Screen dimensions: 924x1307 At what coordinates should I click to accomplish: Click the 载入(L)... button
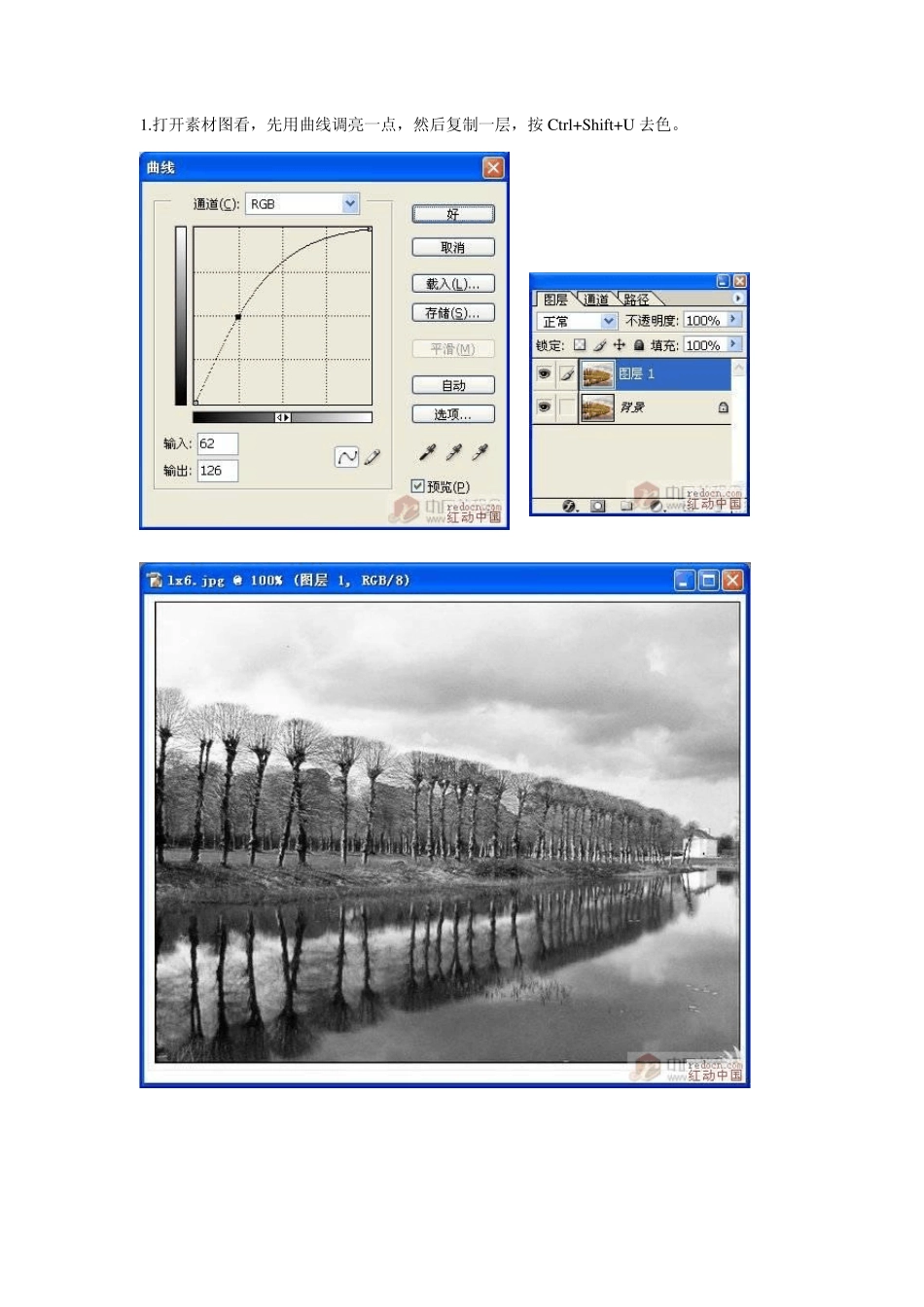453,284
